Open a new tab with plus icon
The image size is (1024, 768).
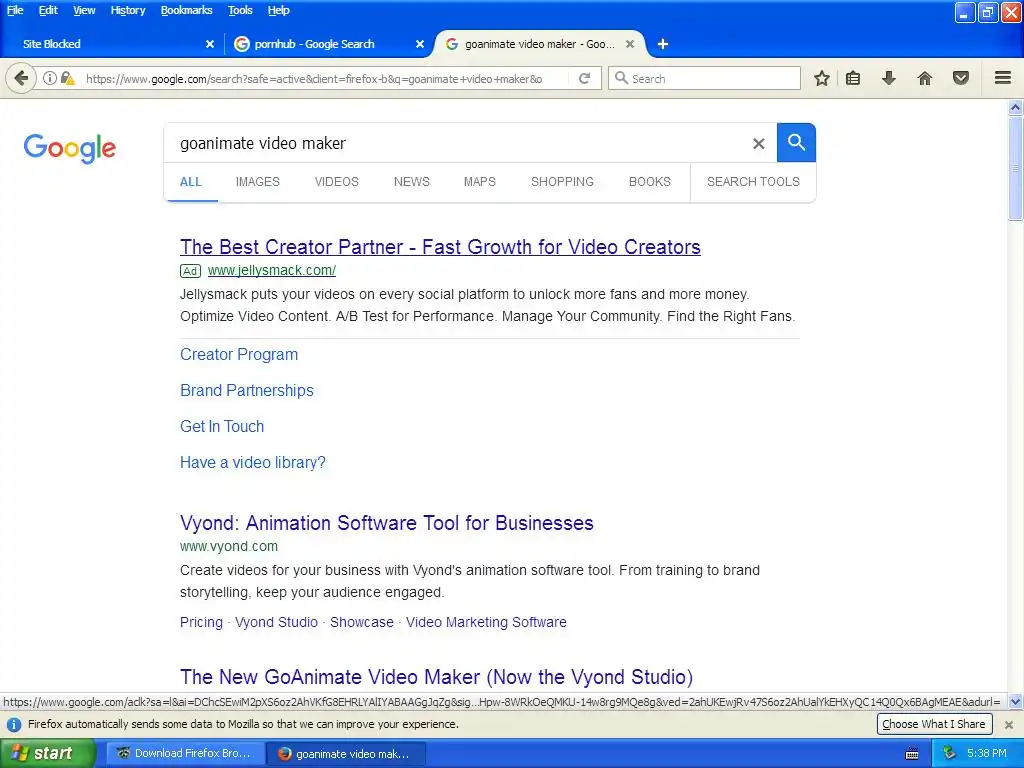click(x=663, y=44)
